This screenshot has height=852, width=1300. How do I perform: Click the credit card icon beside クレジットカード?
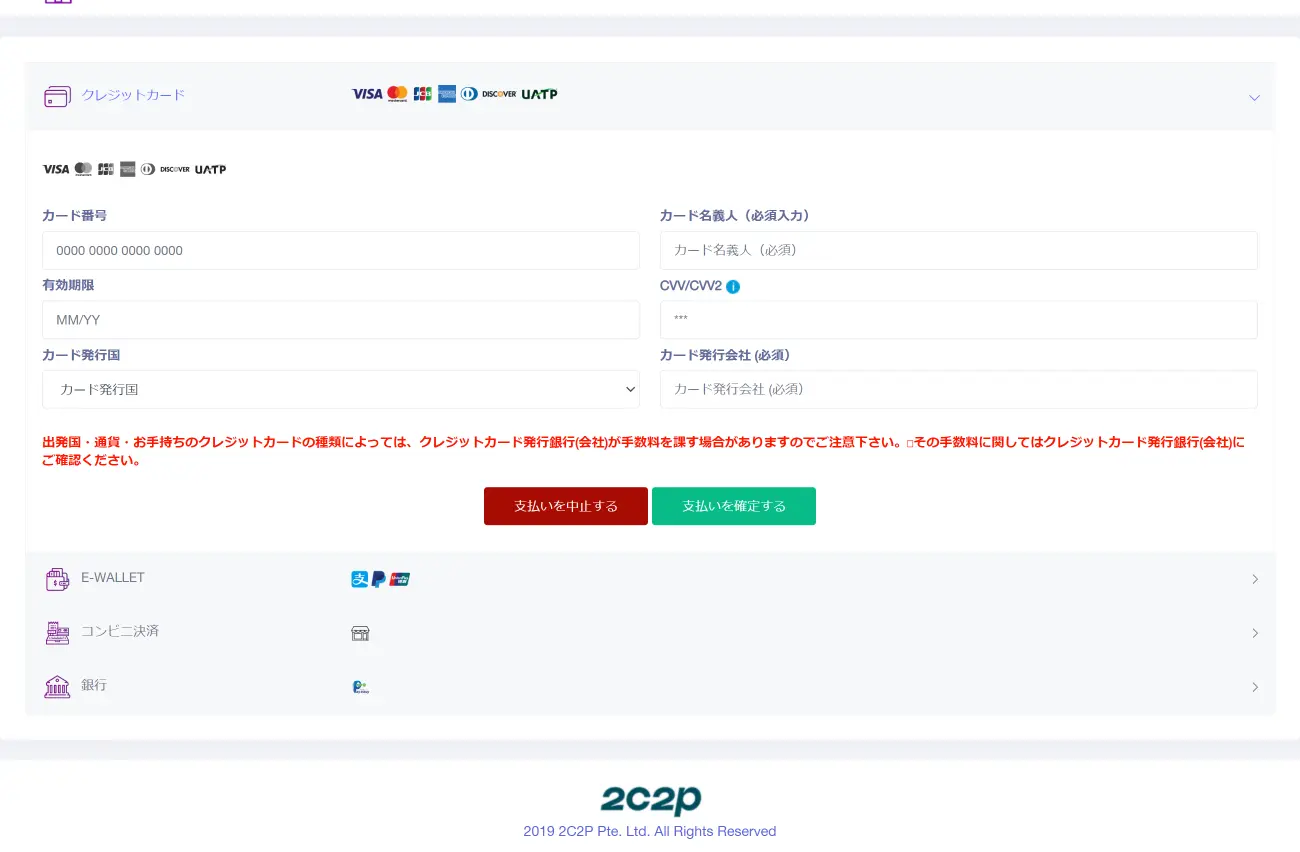[57, 97]
